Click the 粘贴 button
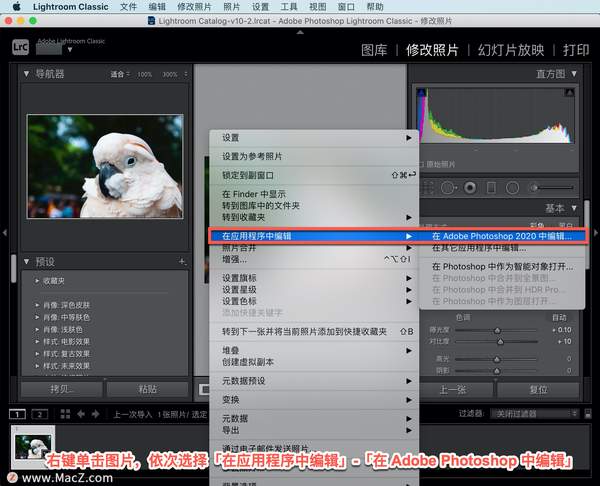 tap(148, 389)
